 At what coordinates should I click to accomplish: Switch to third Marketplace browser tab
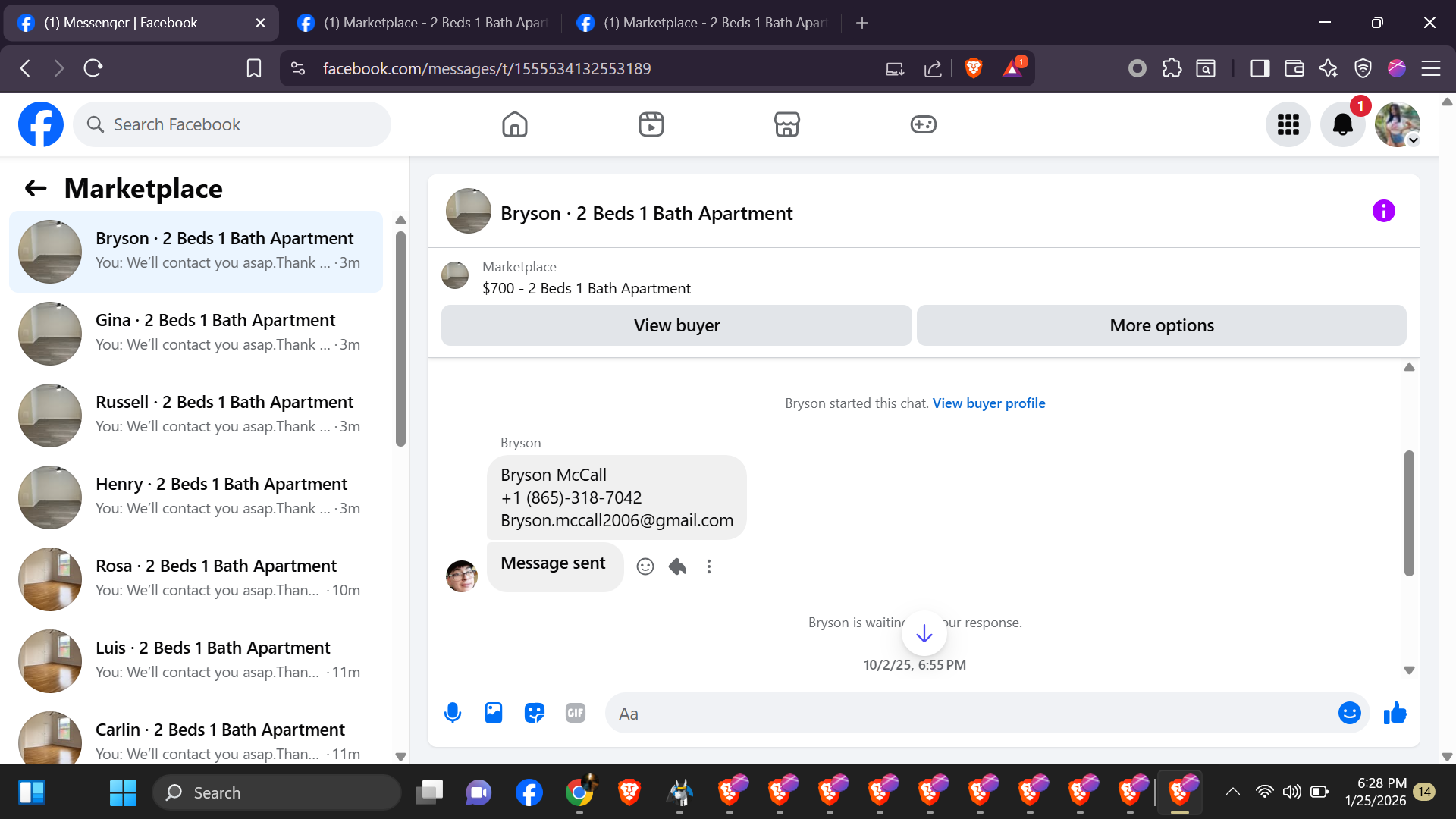(702, 23)
